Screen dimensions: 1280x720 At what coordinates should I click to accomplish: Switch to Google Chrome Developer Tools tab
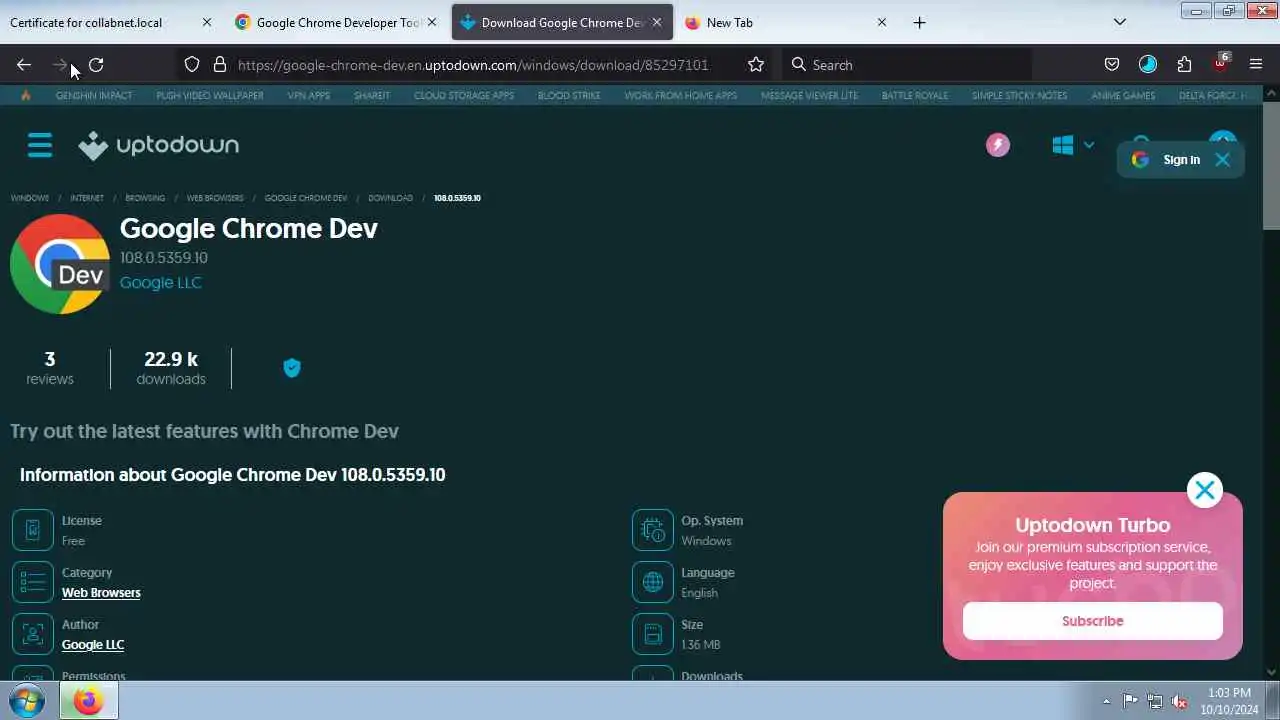pos(337,22)
